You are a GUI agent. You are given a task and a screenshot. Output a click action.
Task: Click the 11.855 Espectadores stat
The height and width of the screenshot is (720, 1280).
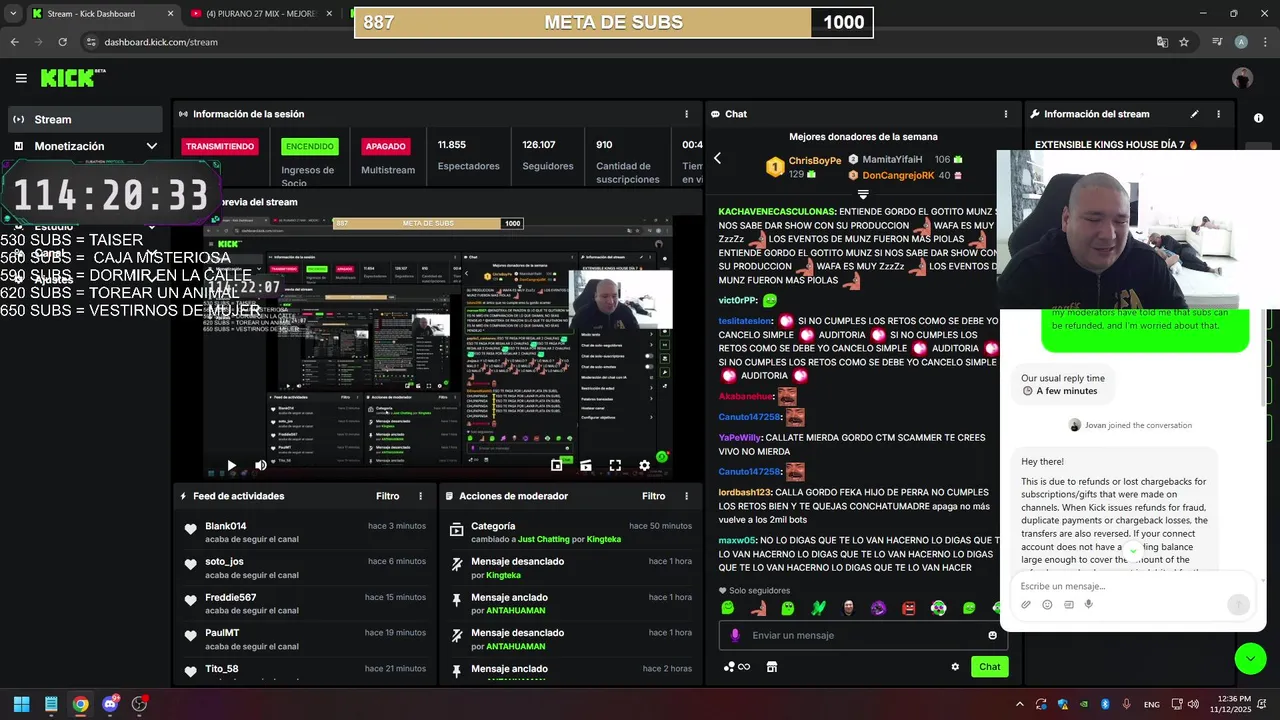point(468,154)
